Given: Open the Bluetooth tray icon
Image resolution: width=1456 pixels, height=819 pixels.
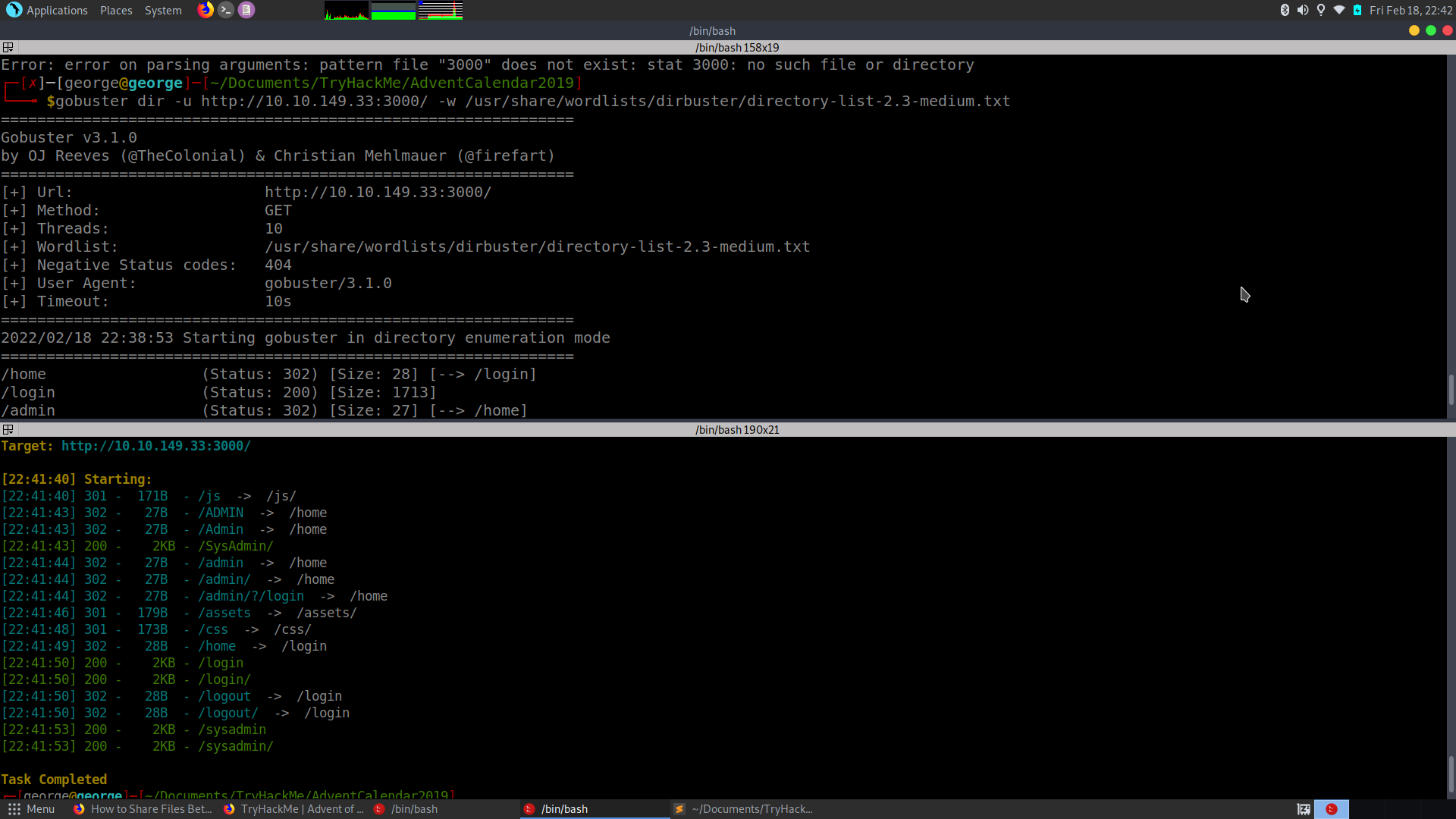Looking at the screenshot, I should [1285, 10].
